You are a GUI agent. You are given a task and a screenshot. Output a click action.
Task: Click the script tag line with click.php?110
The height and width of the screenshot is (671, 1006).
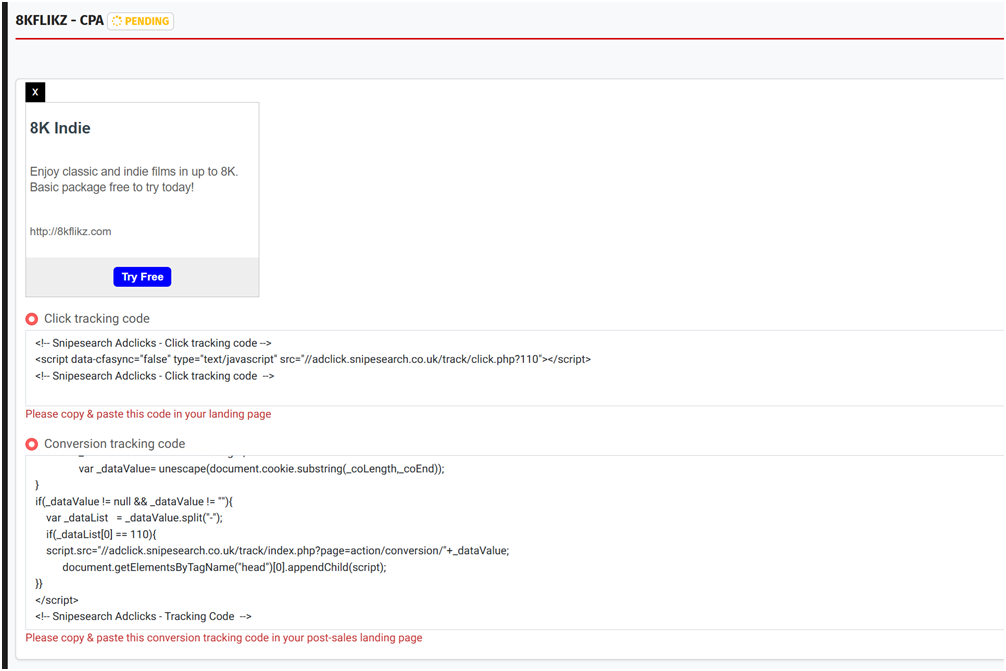(312, 359)
